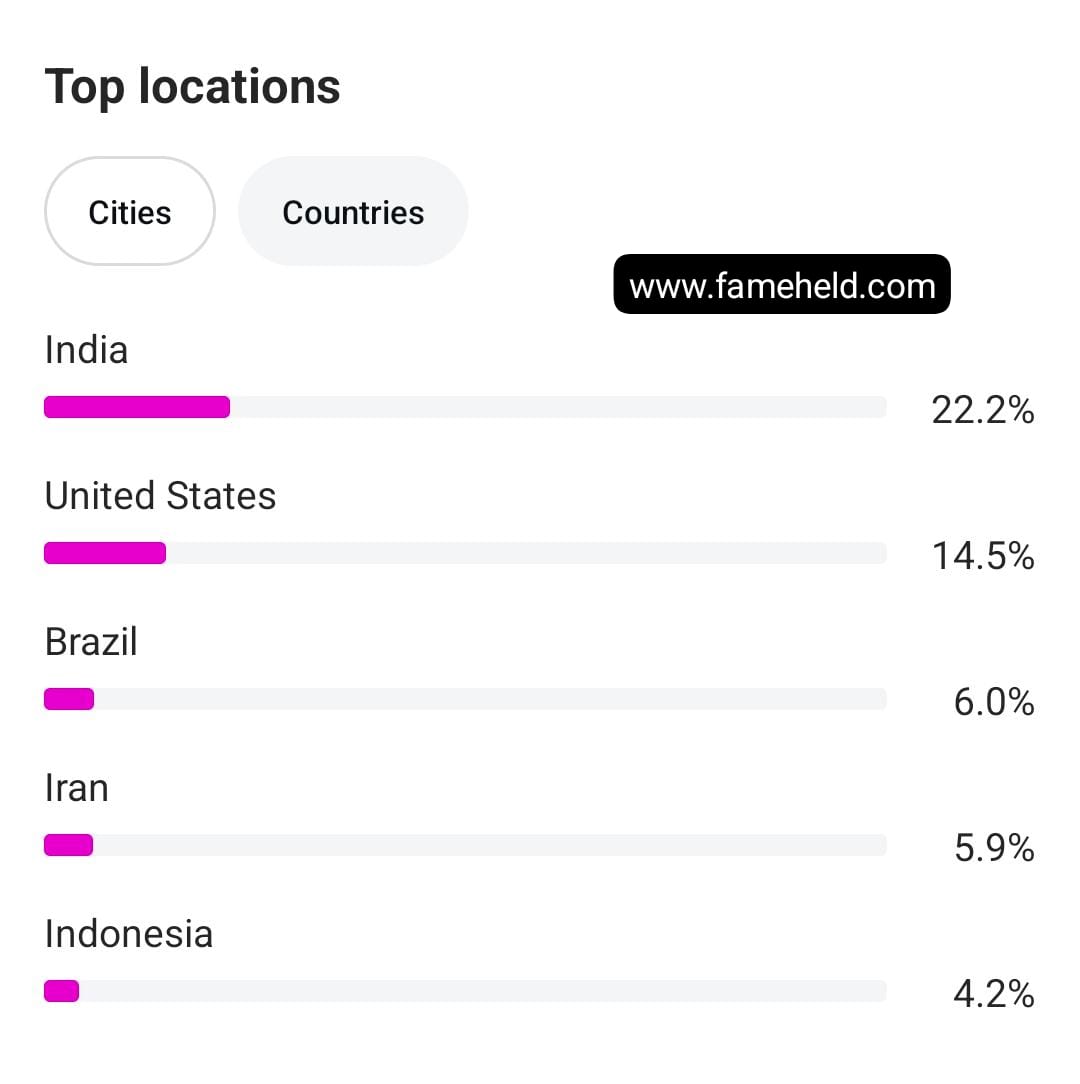Click the 22.2% value for India
This screenshot has height=1084, width=1080.
click(x=982, y=409)
